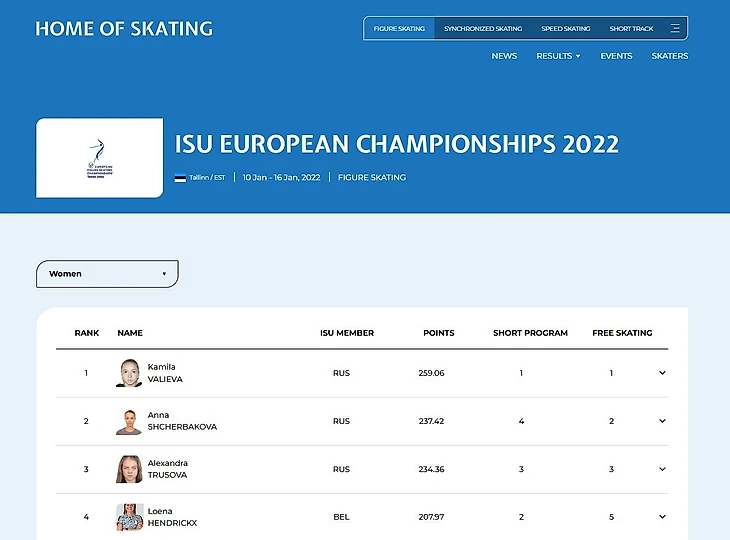Click Kamila Valieva's profile photo
This screenshot has height=540, width=730.
pos(130,373)
